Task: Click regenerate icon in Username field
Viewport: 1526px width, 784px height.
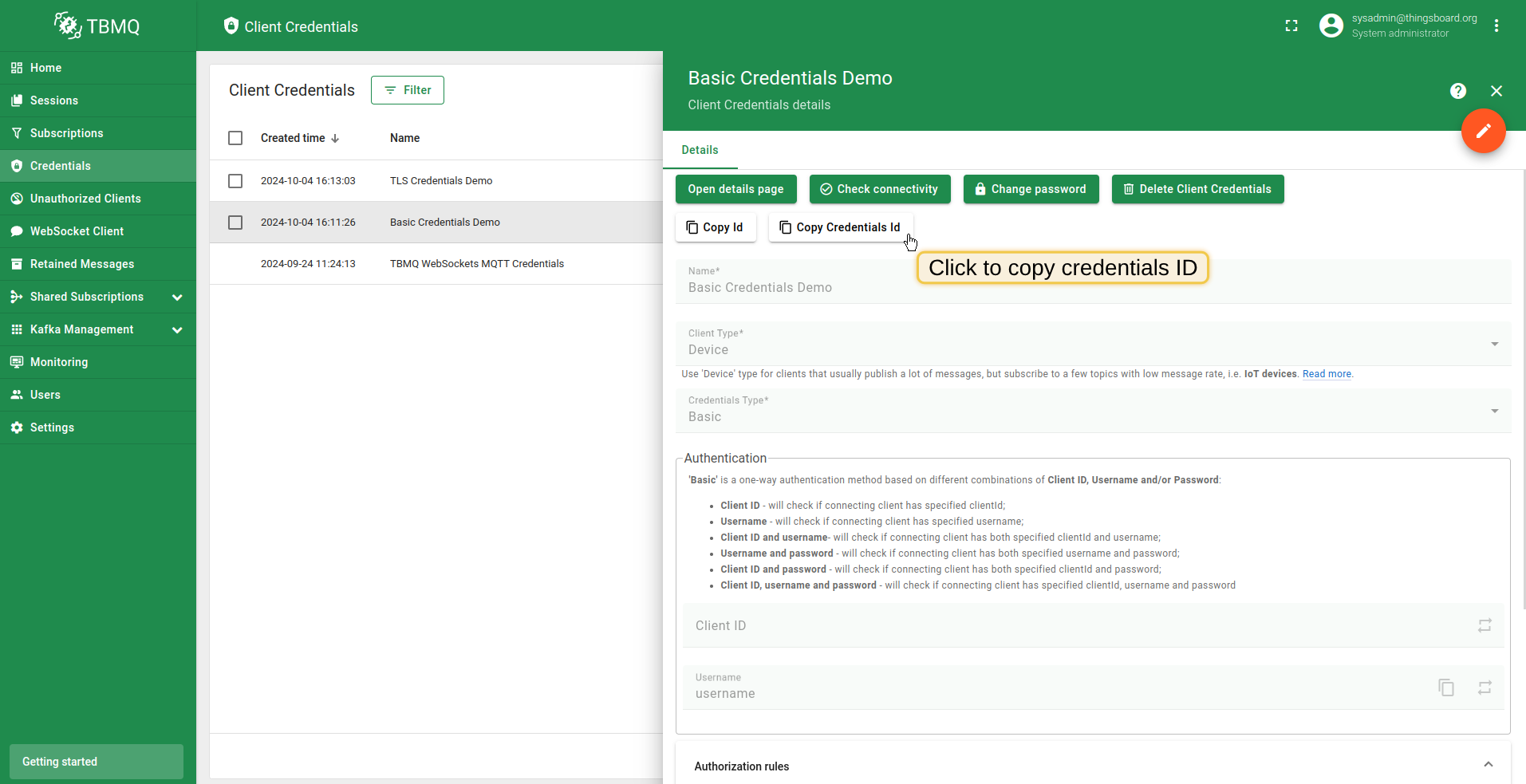Action: click(x=1484, y=687)
